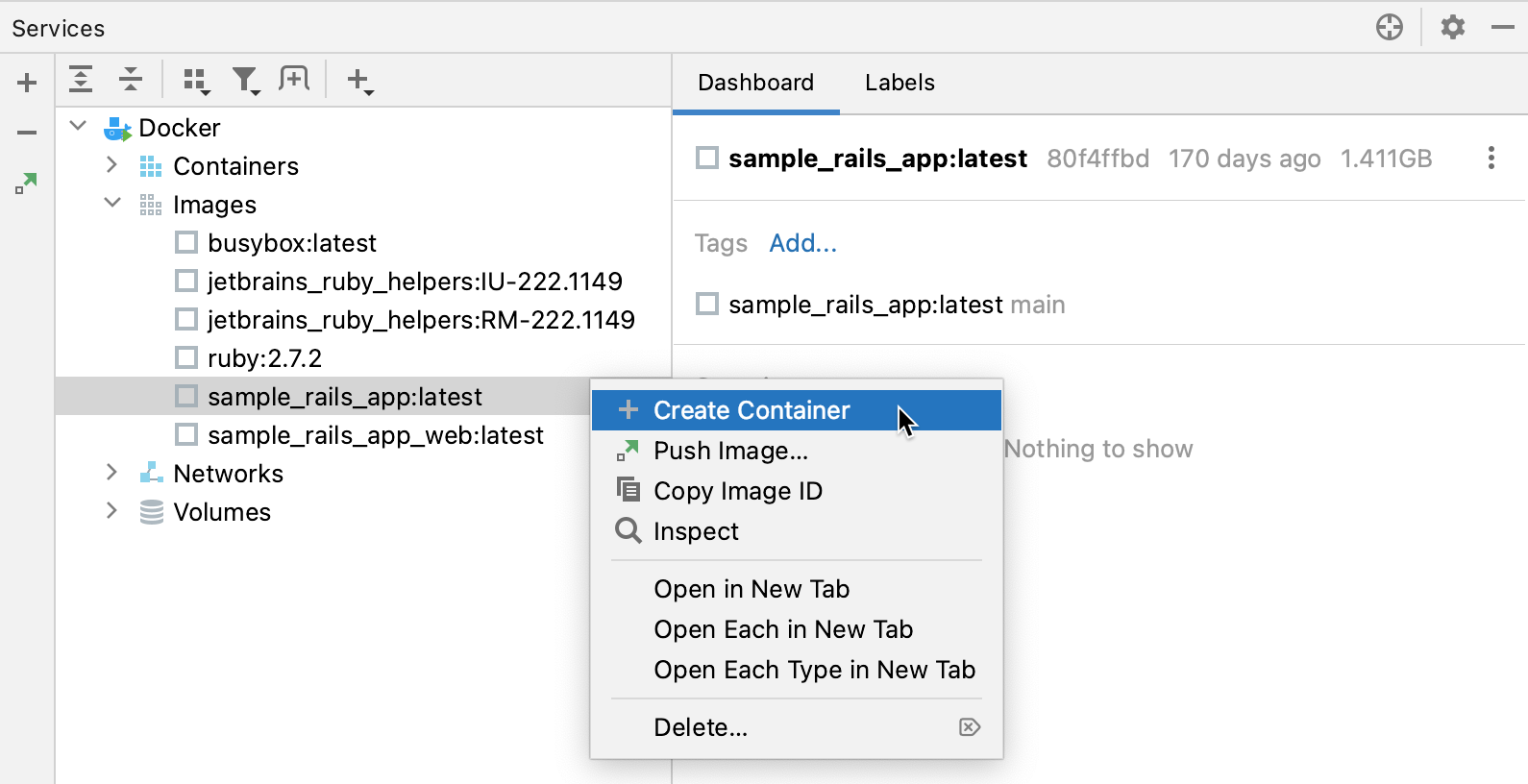Choose Create Container from context menu
Screen dimensions: 1528x784
(752, 410)
